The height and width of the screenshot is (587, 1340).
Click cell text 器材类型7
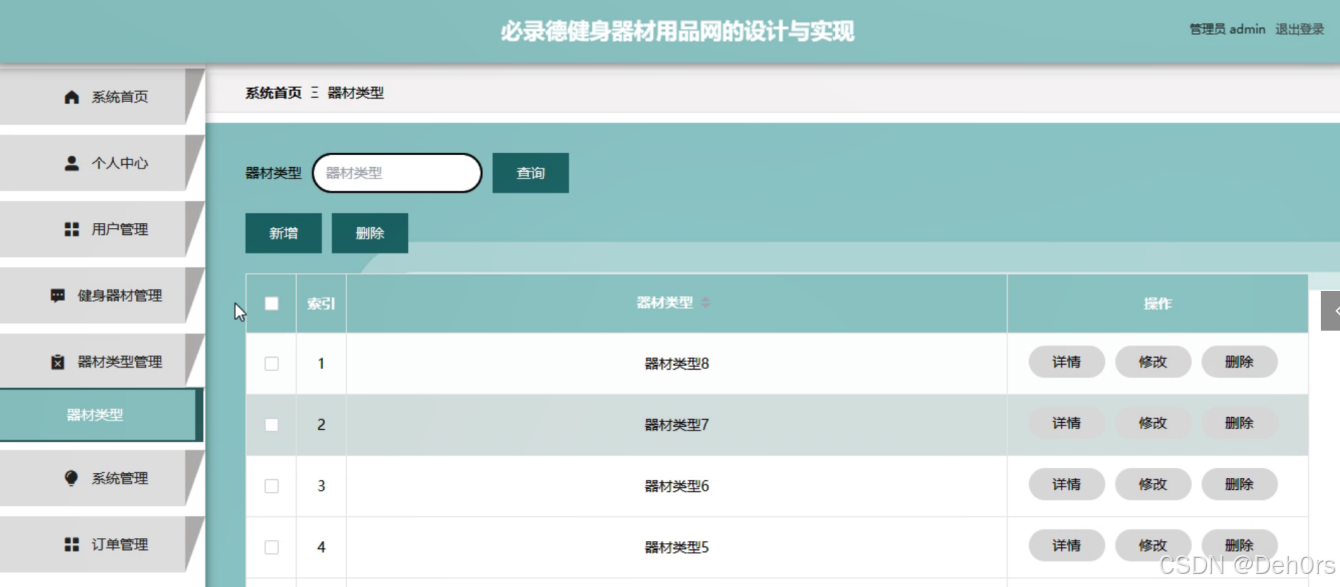[x=677, y=425]
